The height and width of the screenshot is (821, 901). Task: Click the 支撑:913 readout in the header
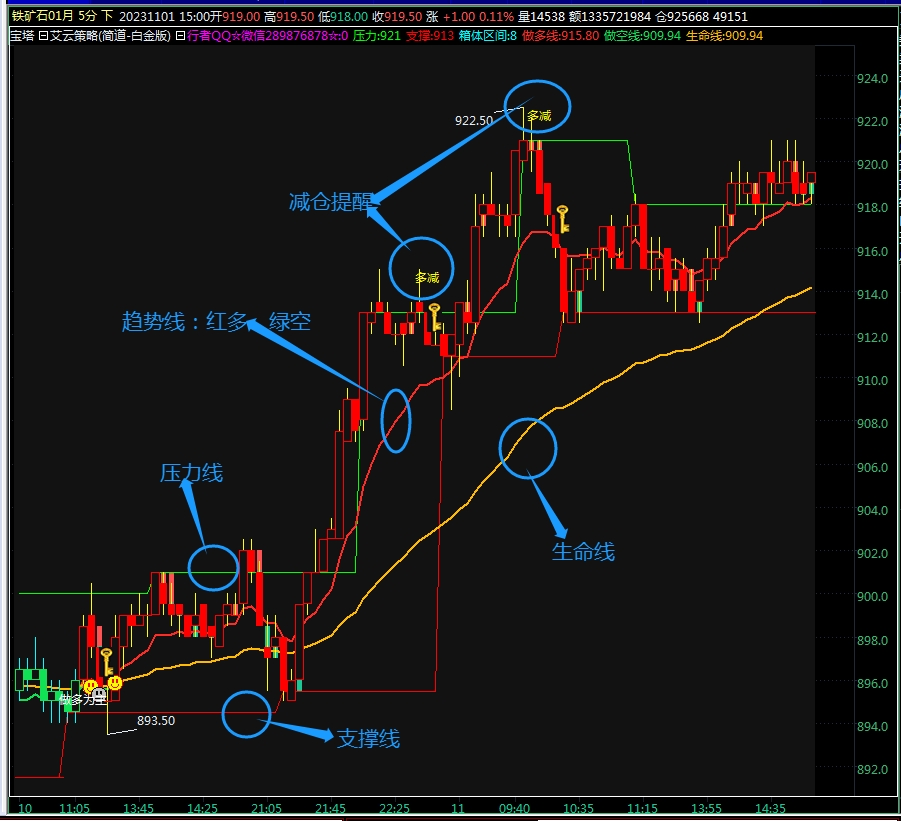click(x=431, y=36)
